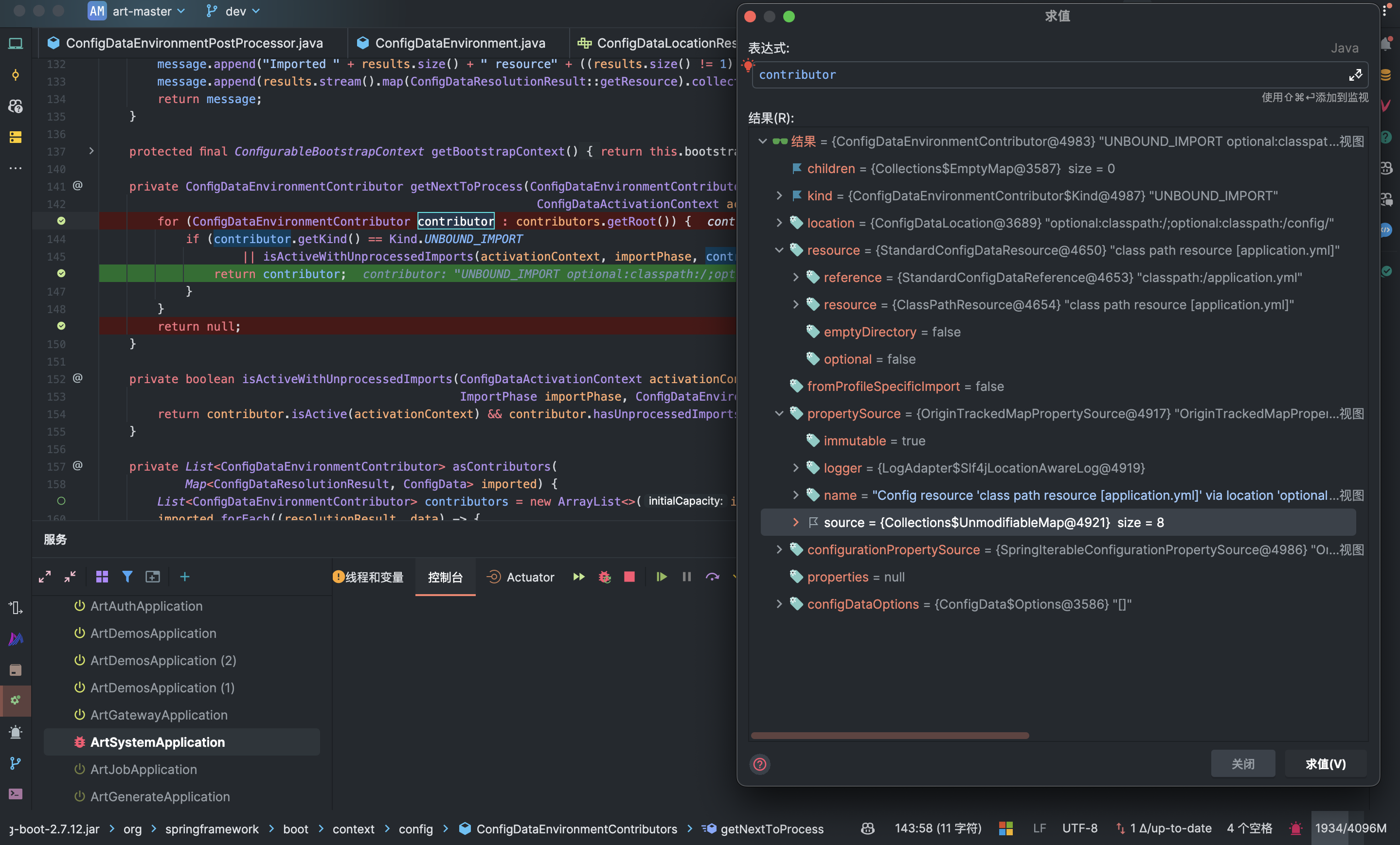This screenshot has width=1400, height=845.
Task: Add a new service with plus icon
Action: (x=185, y=577)
